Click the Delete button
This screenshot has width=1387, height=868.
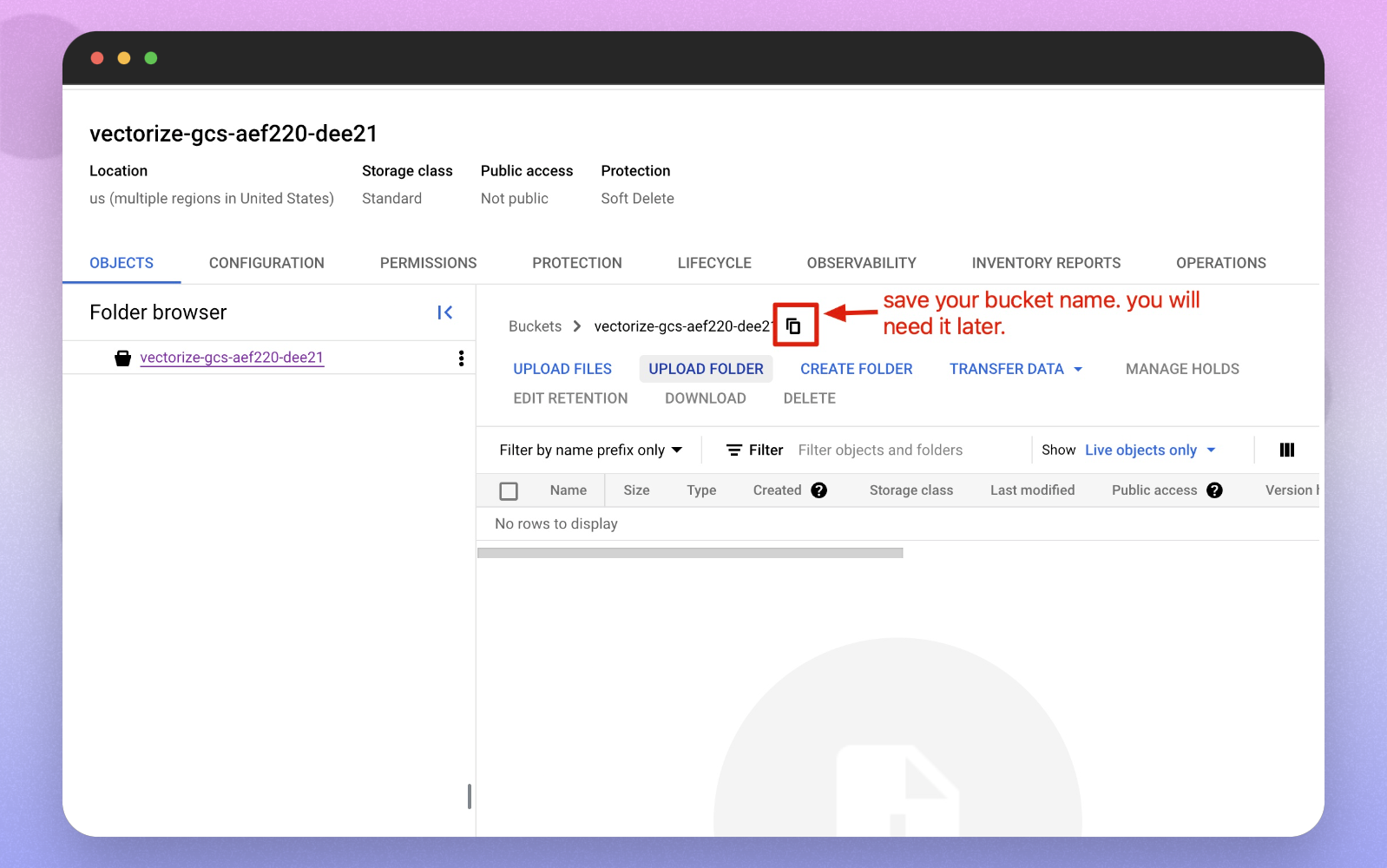810,398
